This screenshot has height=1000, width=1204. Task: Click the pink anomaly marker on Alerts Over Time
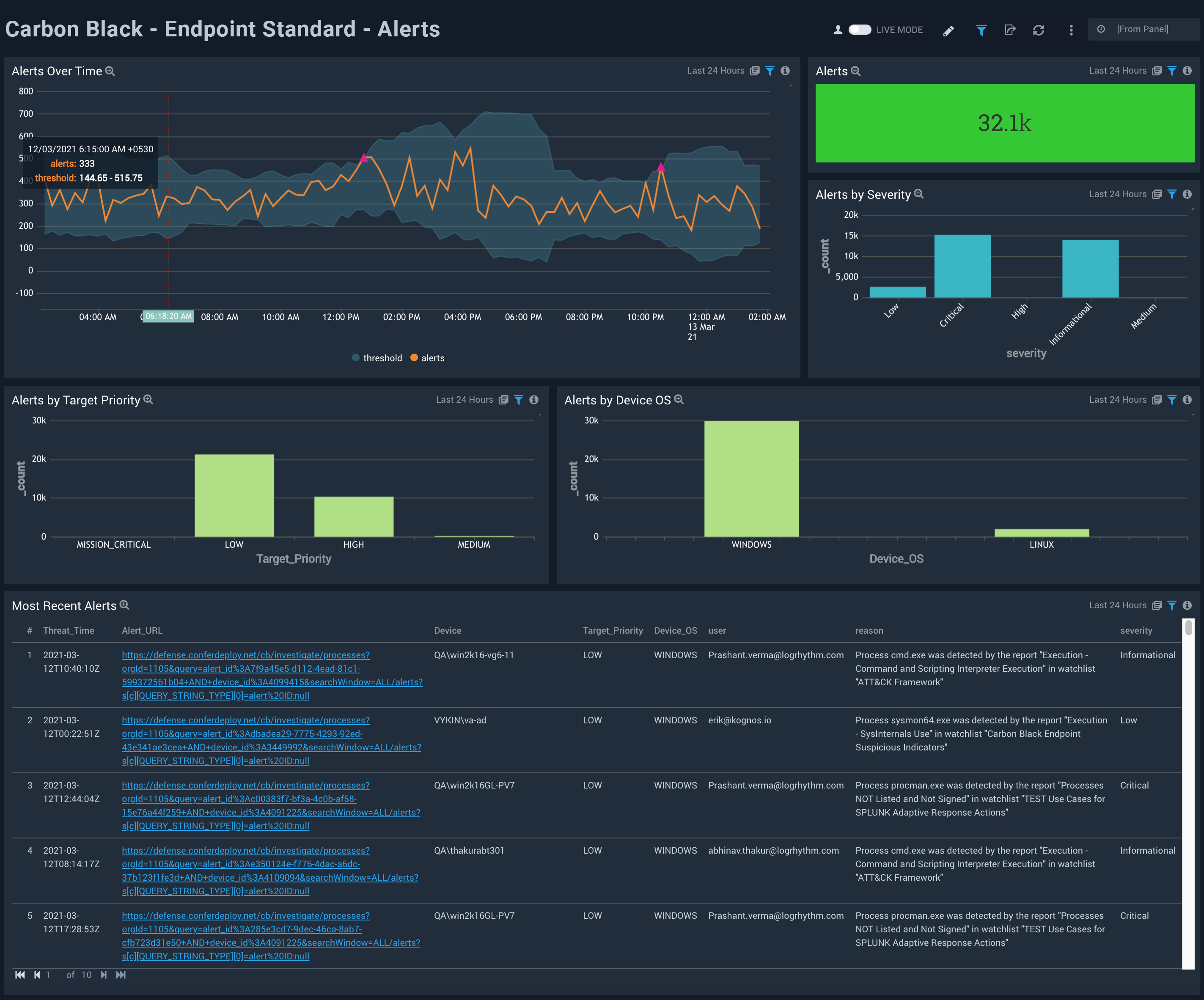coord(363,158)
